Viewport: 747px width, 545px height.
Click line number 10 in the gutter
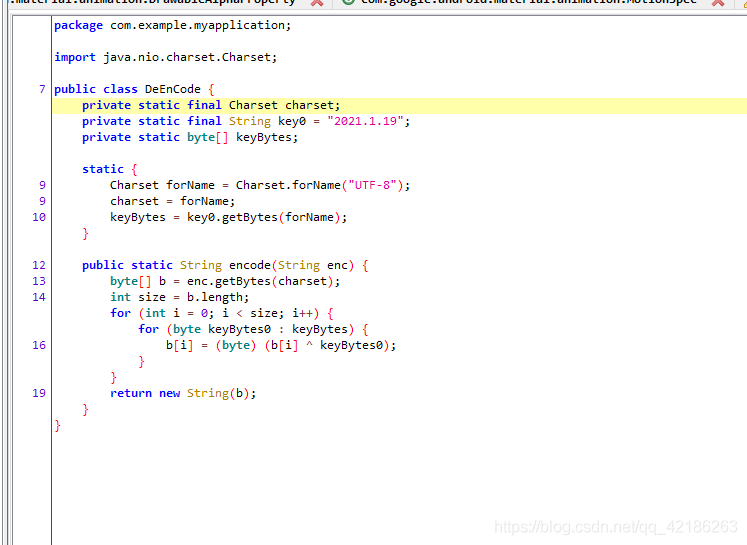tap(39, 217)
